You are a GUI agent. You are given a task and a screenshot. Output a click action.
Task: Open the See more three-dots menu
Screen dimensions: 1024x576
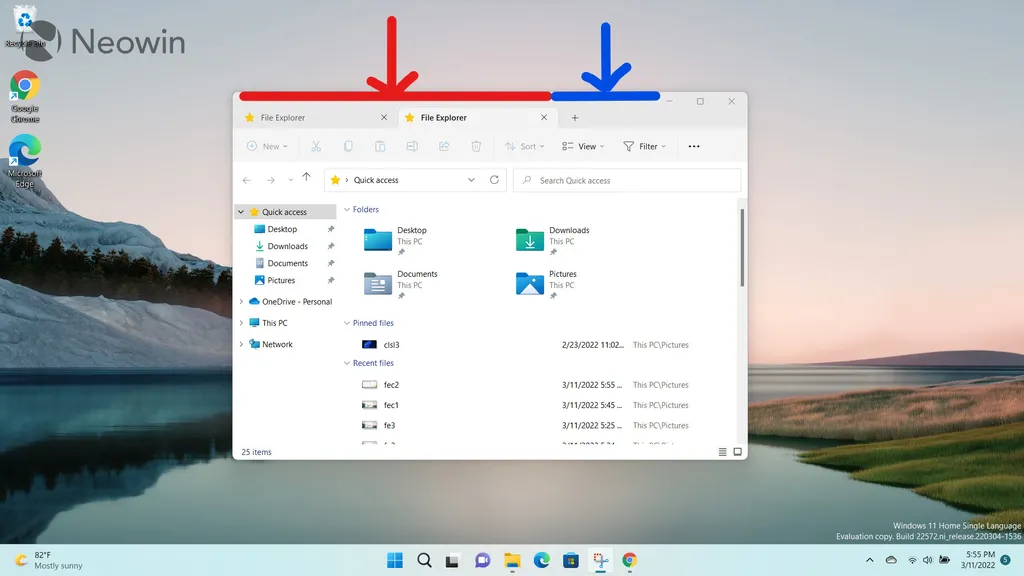694,146
